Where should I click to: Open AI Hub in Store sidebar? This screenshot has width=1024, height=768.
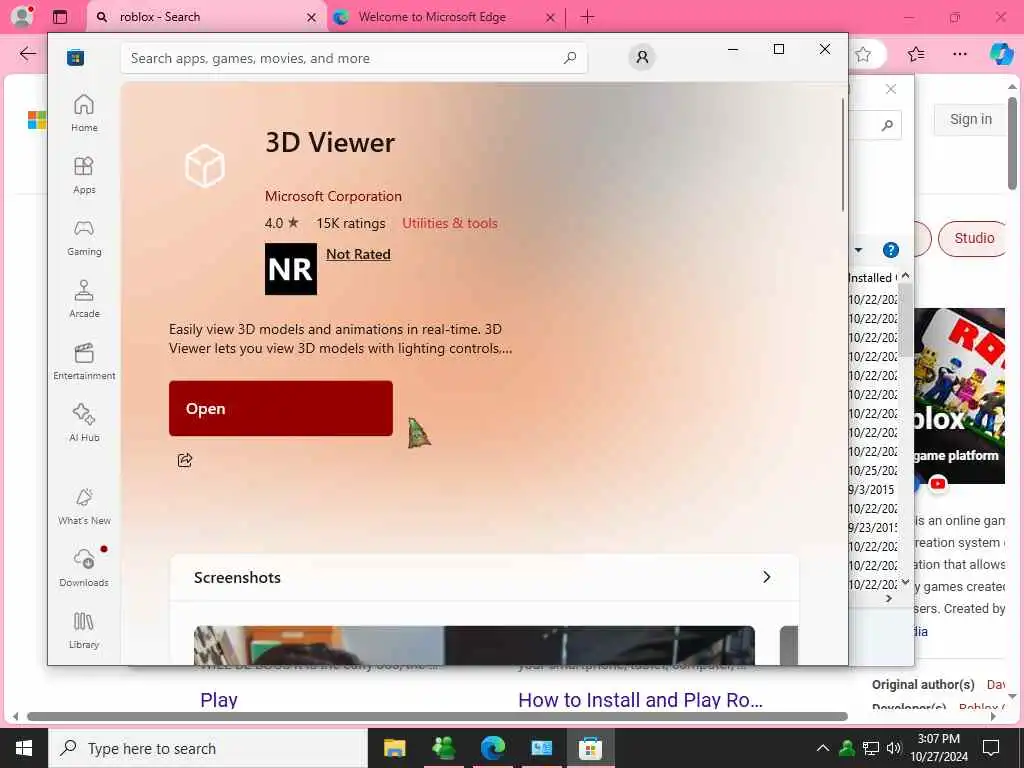coord(84,423)
